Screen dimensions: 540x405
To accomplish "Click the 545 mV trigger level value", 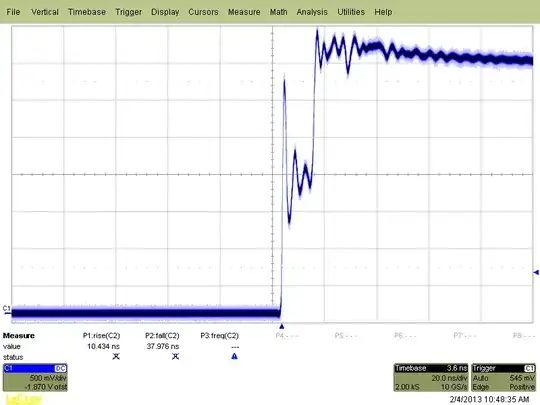I will [522, 378].
